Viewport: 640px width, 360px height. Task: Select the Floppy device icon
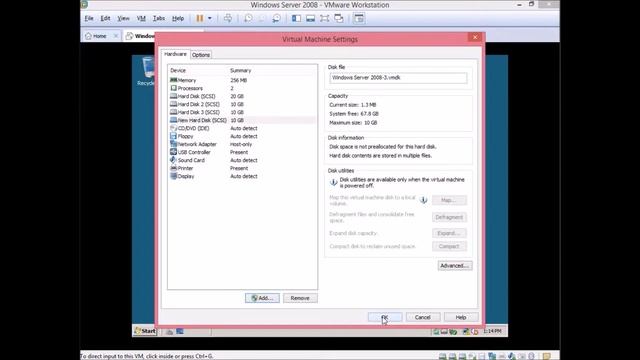[x=173, y=136]
